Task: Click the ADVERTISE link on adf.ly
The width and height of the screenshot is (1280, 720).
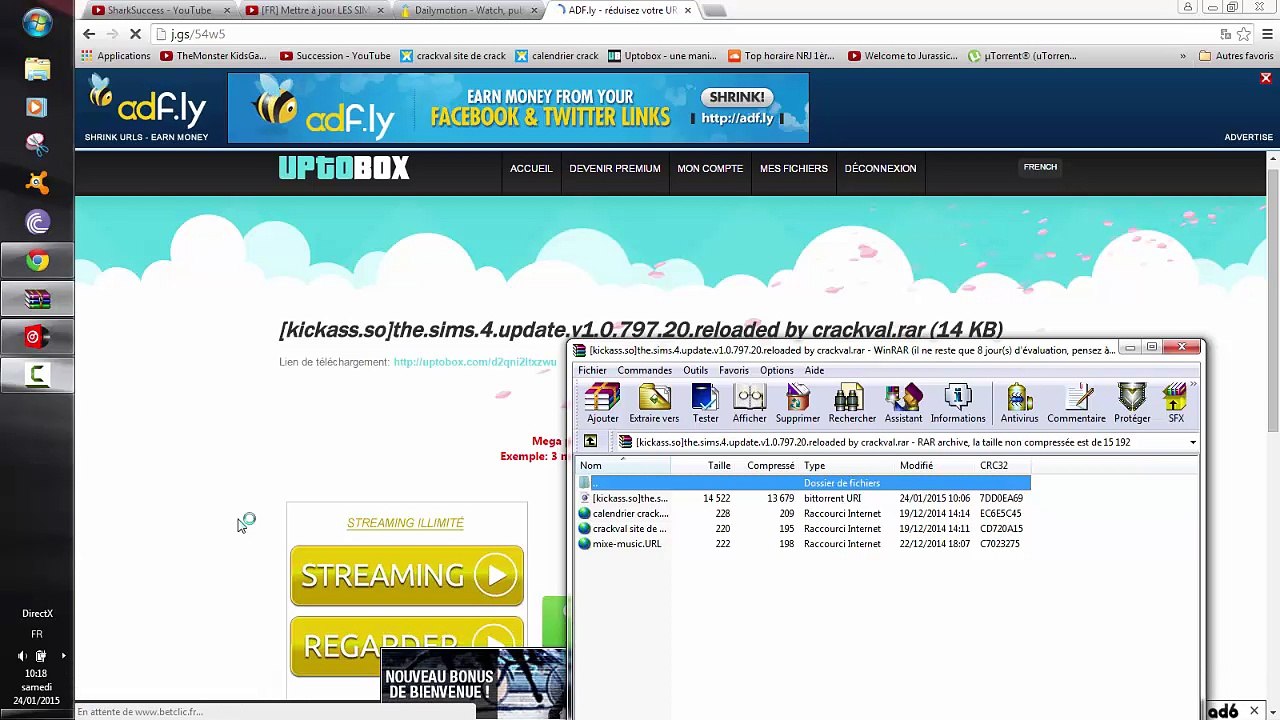Action: 1248,137
